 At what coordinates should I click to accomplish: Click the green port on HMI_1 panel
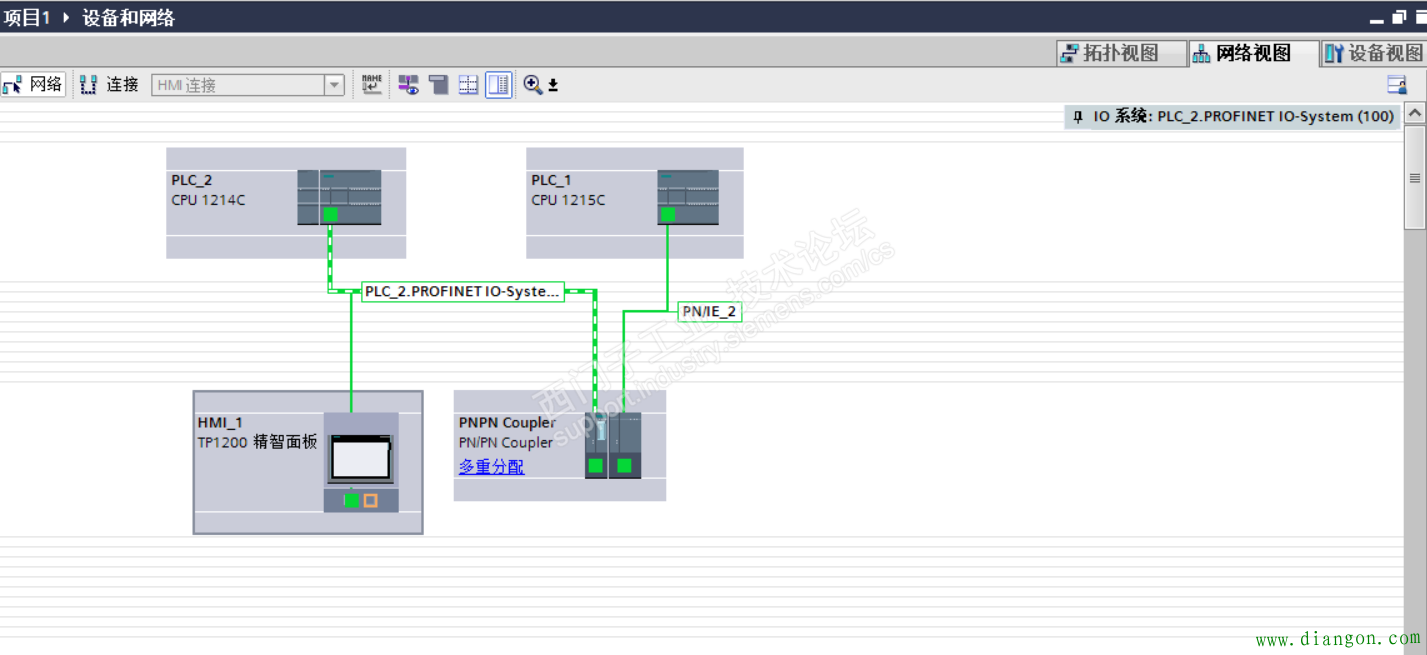tap(351, 500)
